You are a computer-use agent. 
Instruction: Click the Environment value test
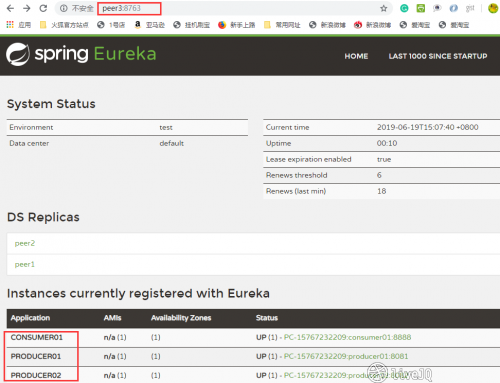pos(166,127)
